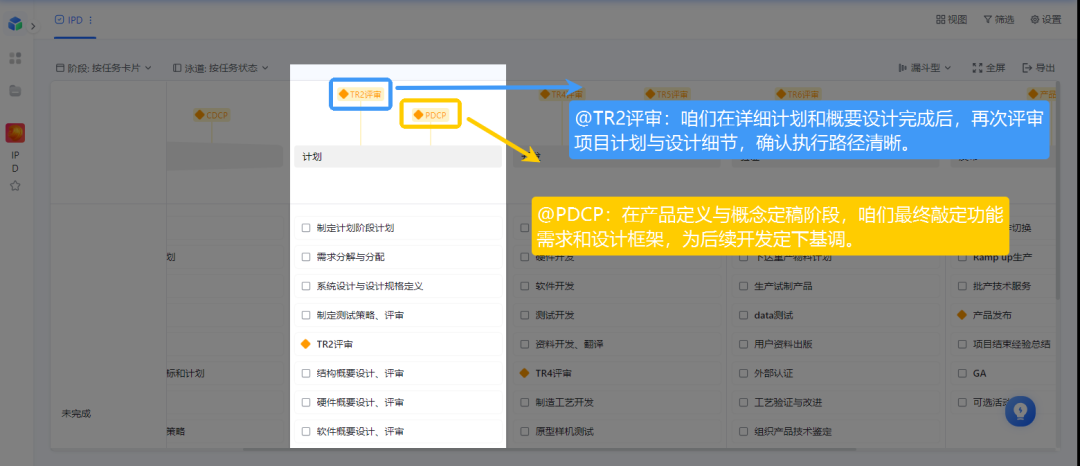Tick the 结构概要设计、评审 checkbox
The width and height of the screenshot is (1080, 466).
coord(306,373)
